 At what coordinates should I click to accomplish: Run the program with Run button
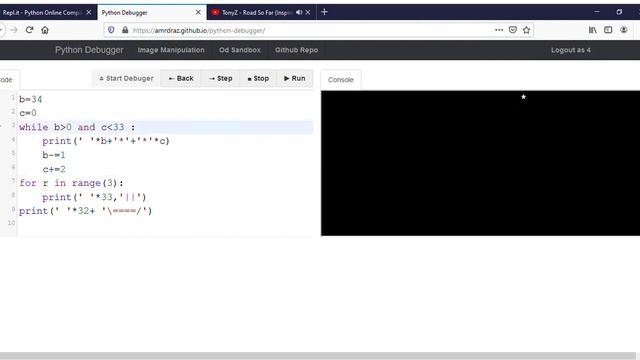(x=295, y=78)
